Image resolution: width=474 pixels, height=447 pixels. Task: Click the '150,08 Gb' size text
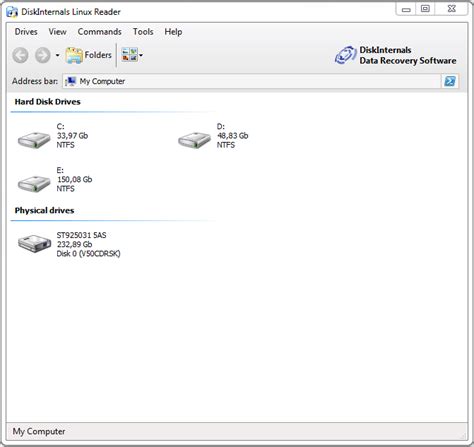tap(74, 179)
